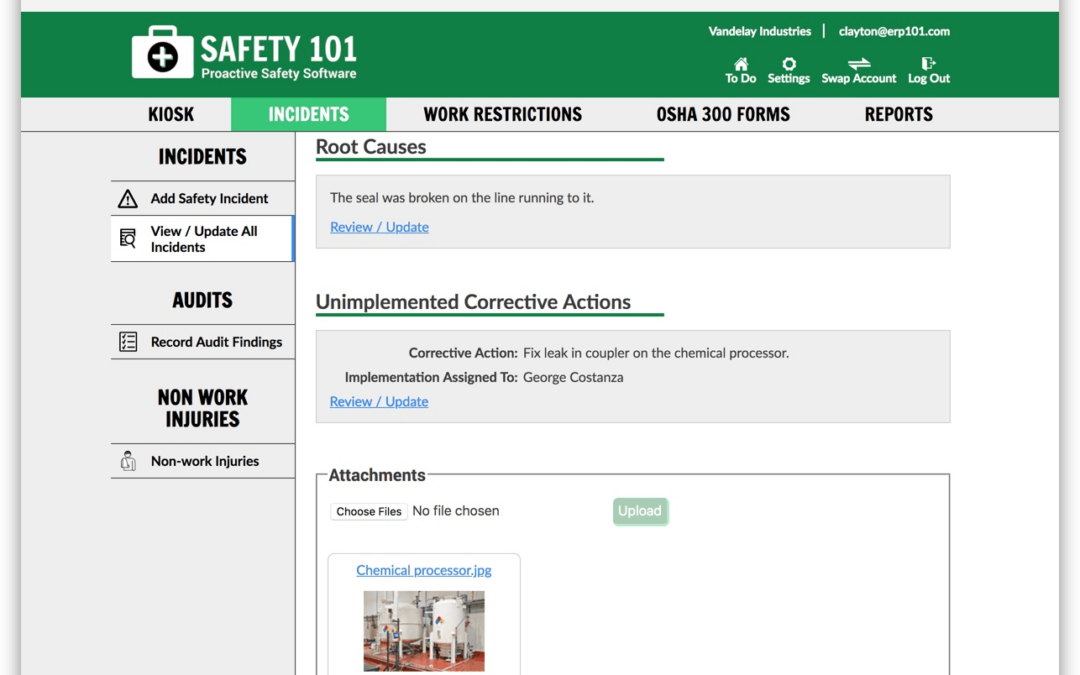Click the Attachments legend label
The height and width of the screenshot is (675, 1080).
(x=377, y=475)
